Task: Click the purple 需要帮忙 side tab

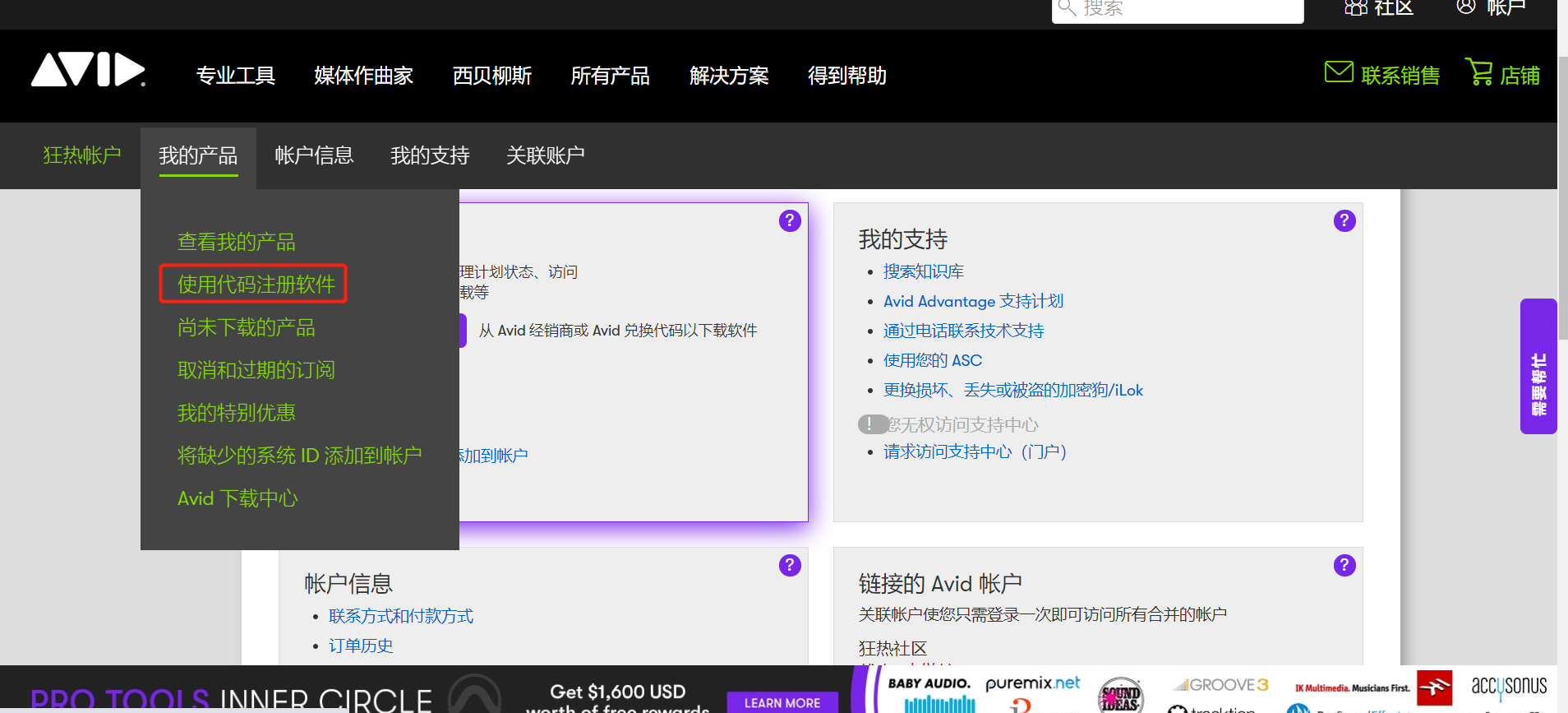Action: 1538,366
